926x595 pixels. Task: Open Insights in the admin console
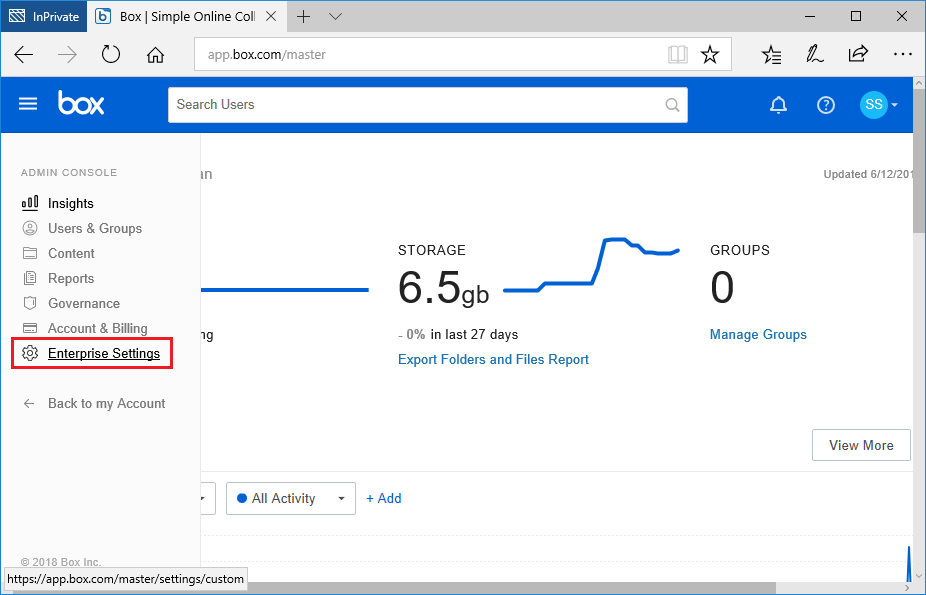[x=71, y=204]
